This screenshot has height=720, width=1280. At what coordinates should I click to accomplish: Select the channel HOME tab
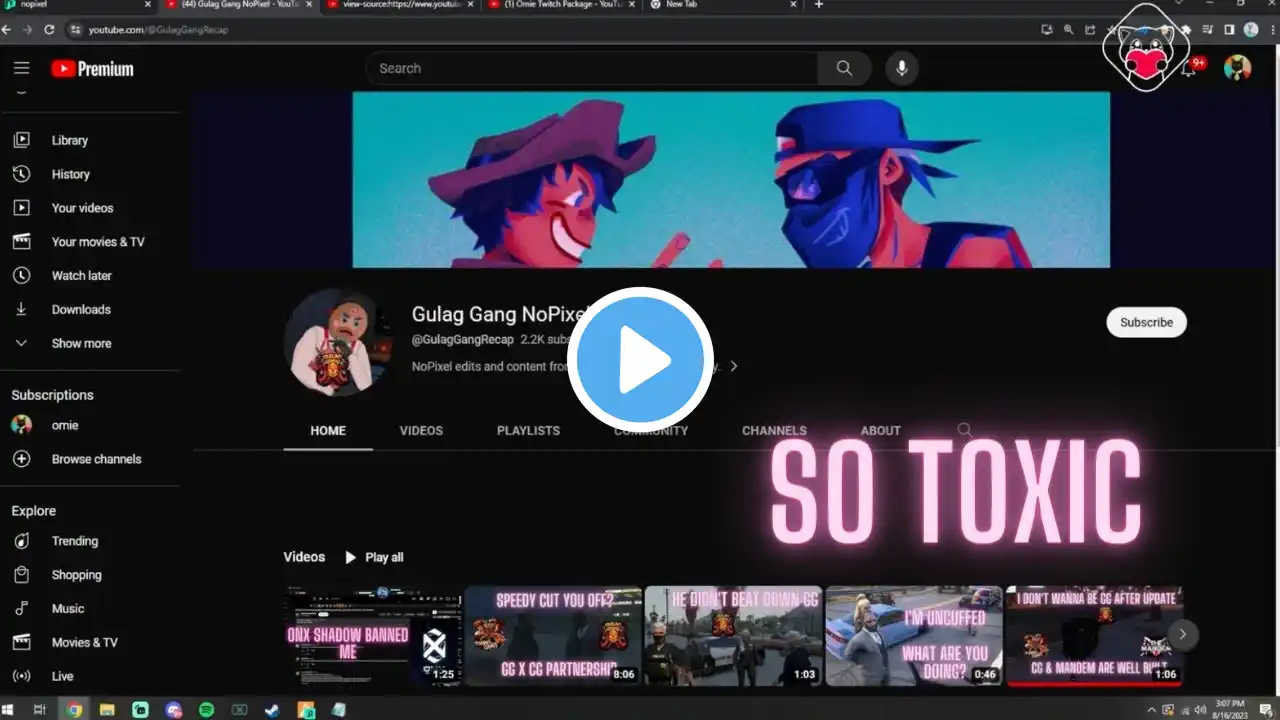(328, 431)
